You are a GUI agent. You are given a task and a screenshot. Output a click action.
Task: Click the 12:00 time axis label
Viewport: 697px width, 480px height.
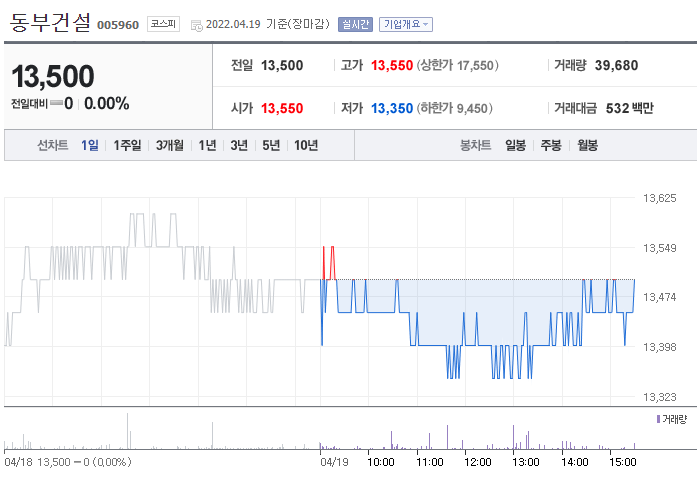[477, 462]
